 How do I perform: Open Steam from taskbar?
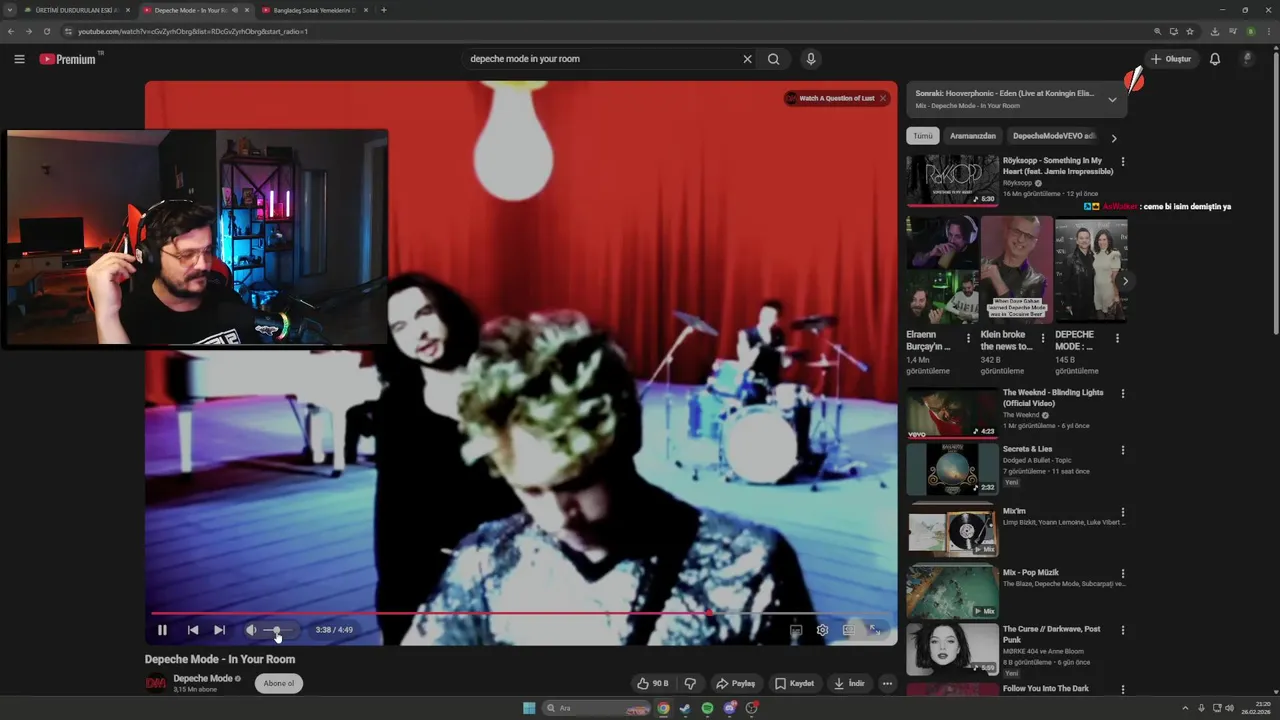(x=685, y=708)
